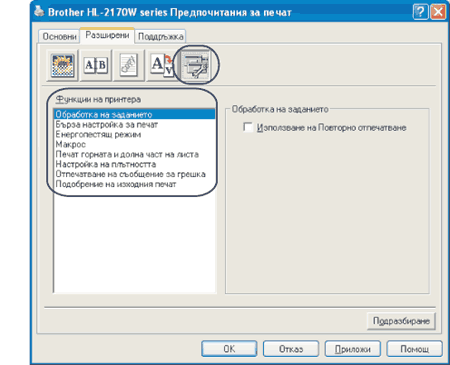Click the question mark help button
Viewport: 450px width, 365px height.
pyautogui.click(x=420, y=12)
